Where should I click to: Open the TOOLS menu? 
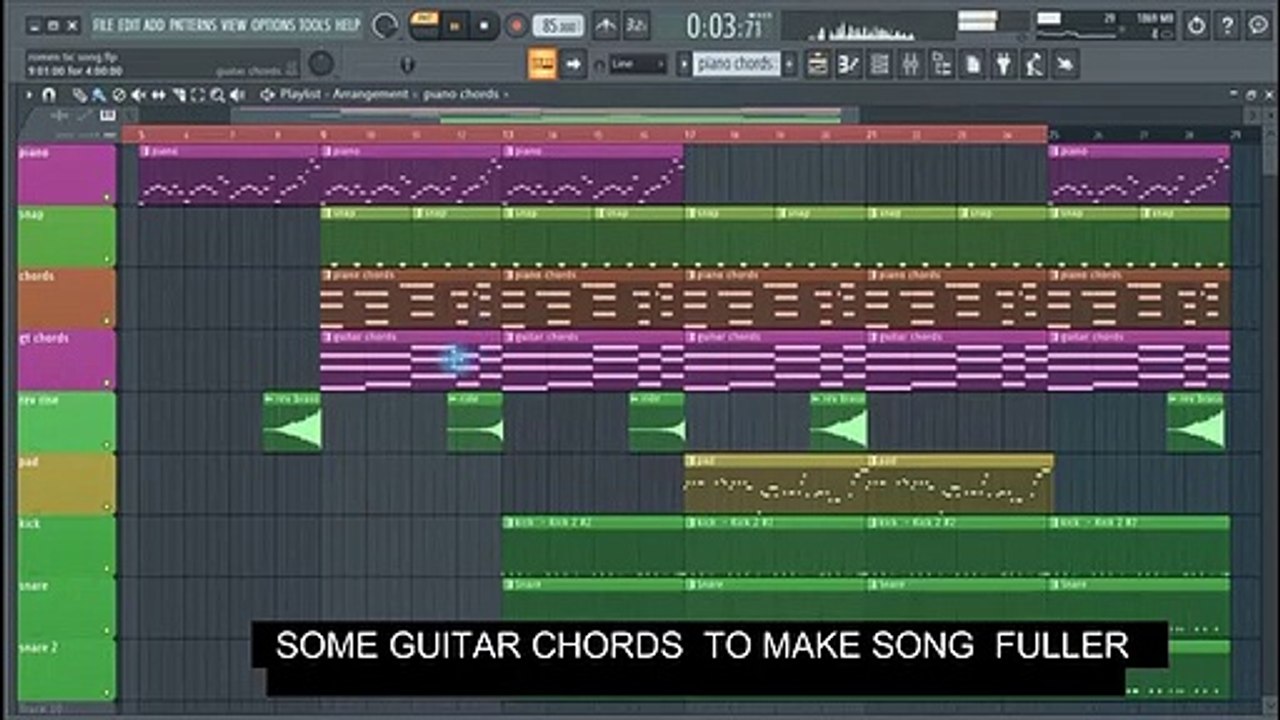315,24
